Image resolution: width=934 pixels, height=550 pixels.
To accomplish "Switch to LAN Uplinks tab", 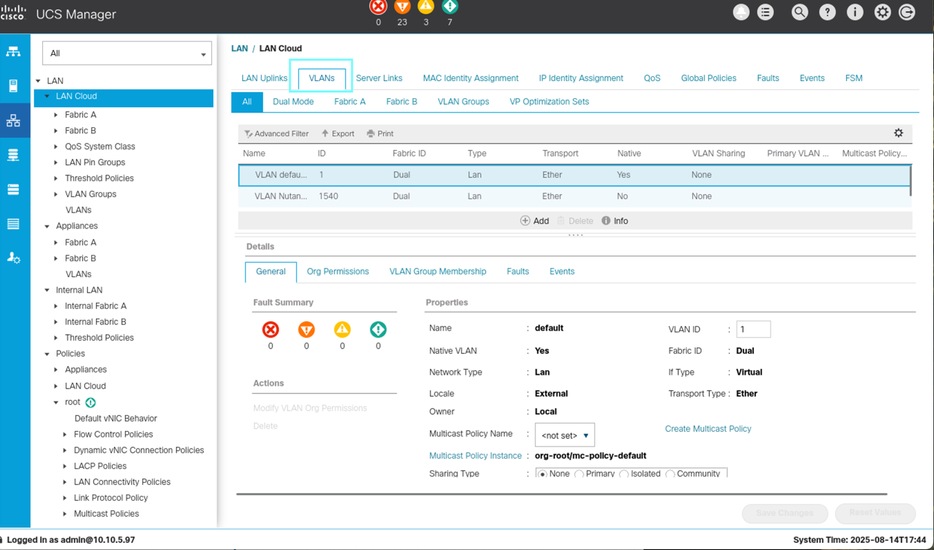I will [x=264, y=78].
